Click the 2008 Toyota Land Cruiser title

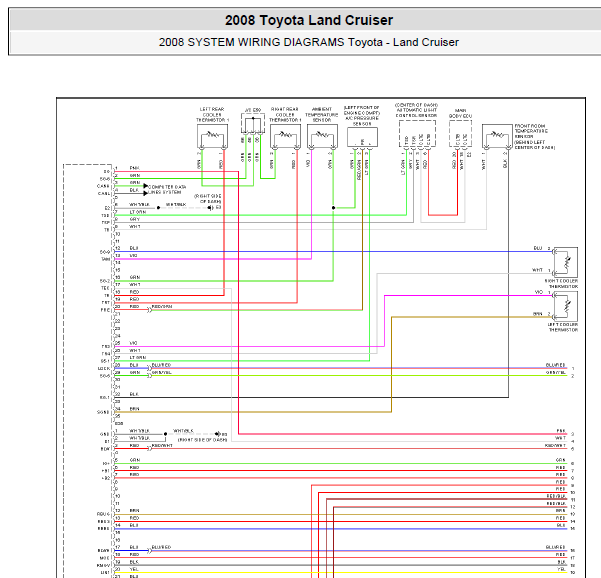pyautogui.click(x=309, y=20)
